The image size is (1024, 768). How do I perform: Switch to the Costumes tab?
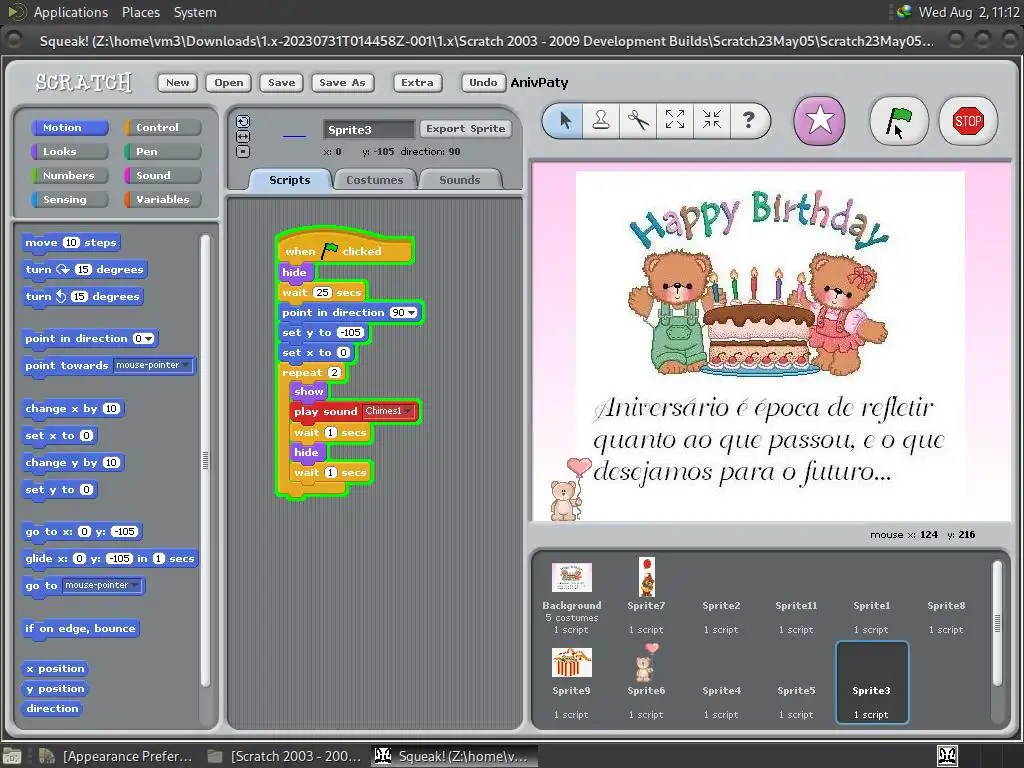(x=375, y=180)
